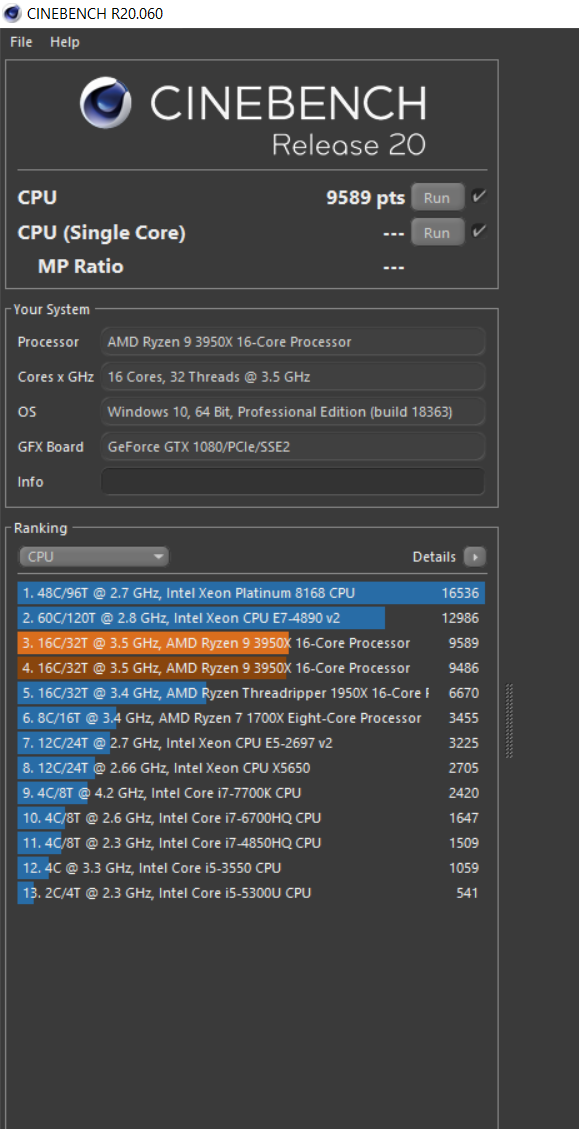This screenshot has width=579, height=1129.
Task: Select ranking row Intel Core i5-5300U
Action: (x=251, y=893)
